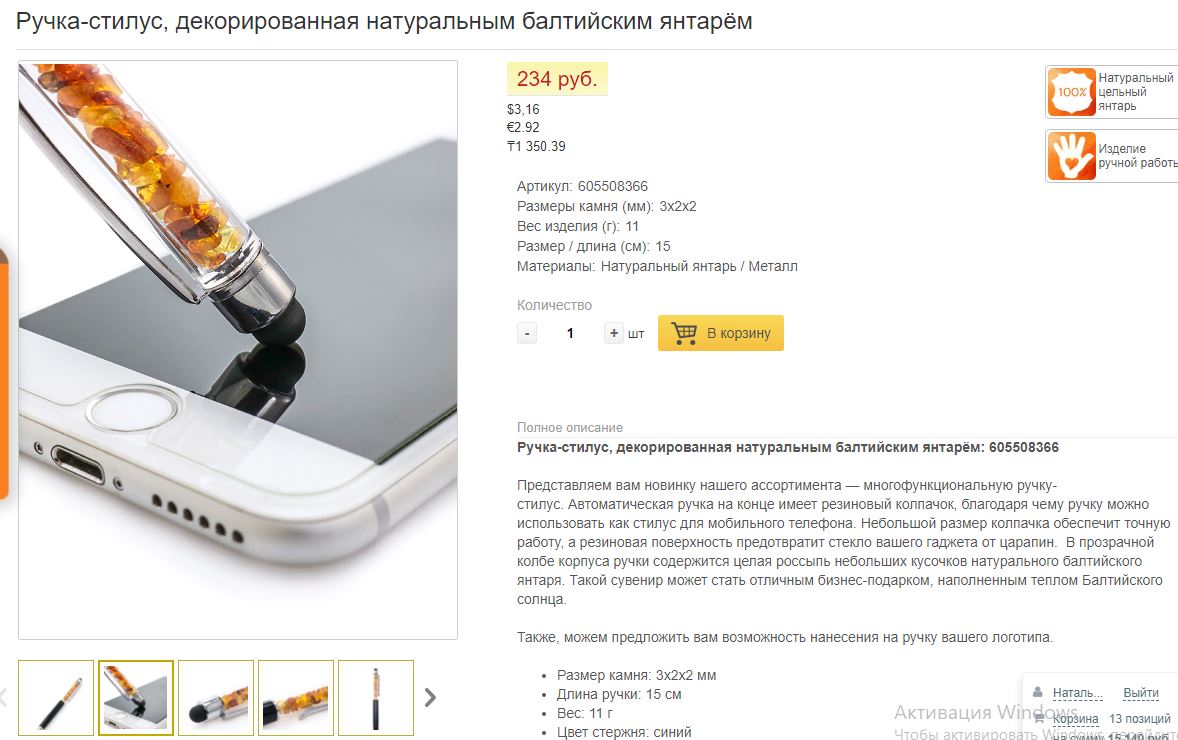Screen dimensions: 1178x740
Task: Open fifth thumbnail of upright pen
Action: coord(376,697)
